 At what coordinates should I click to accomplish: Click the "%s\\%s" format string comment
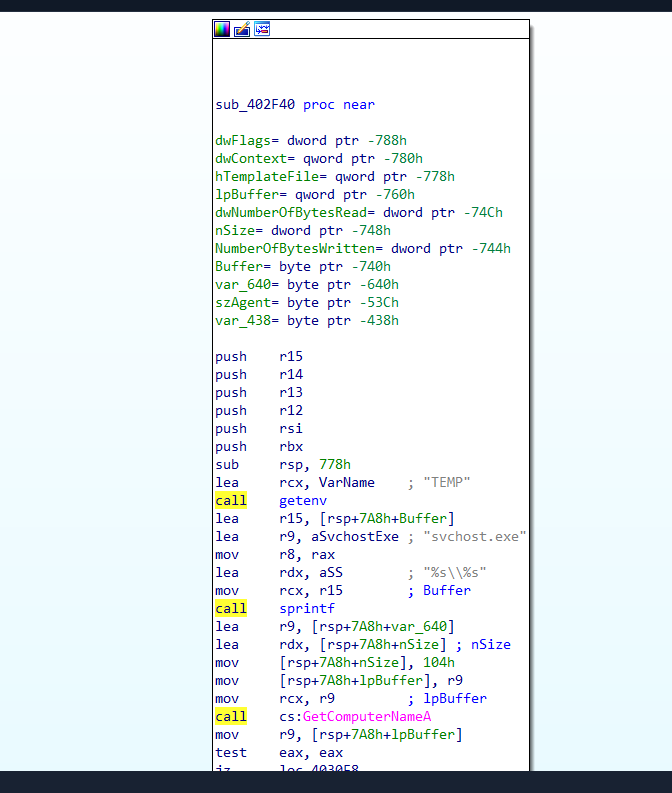coord(455,573)
